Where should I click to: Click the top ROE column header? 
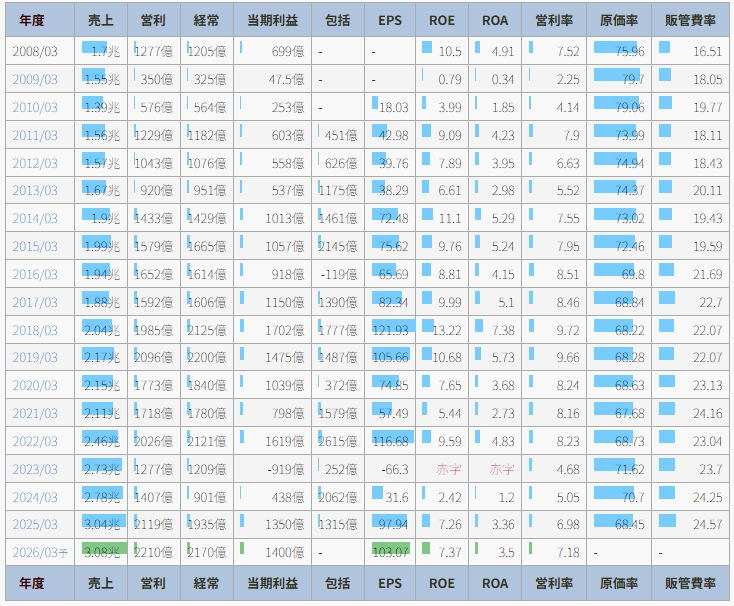(x=441, y=20)
